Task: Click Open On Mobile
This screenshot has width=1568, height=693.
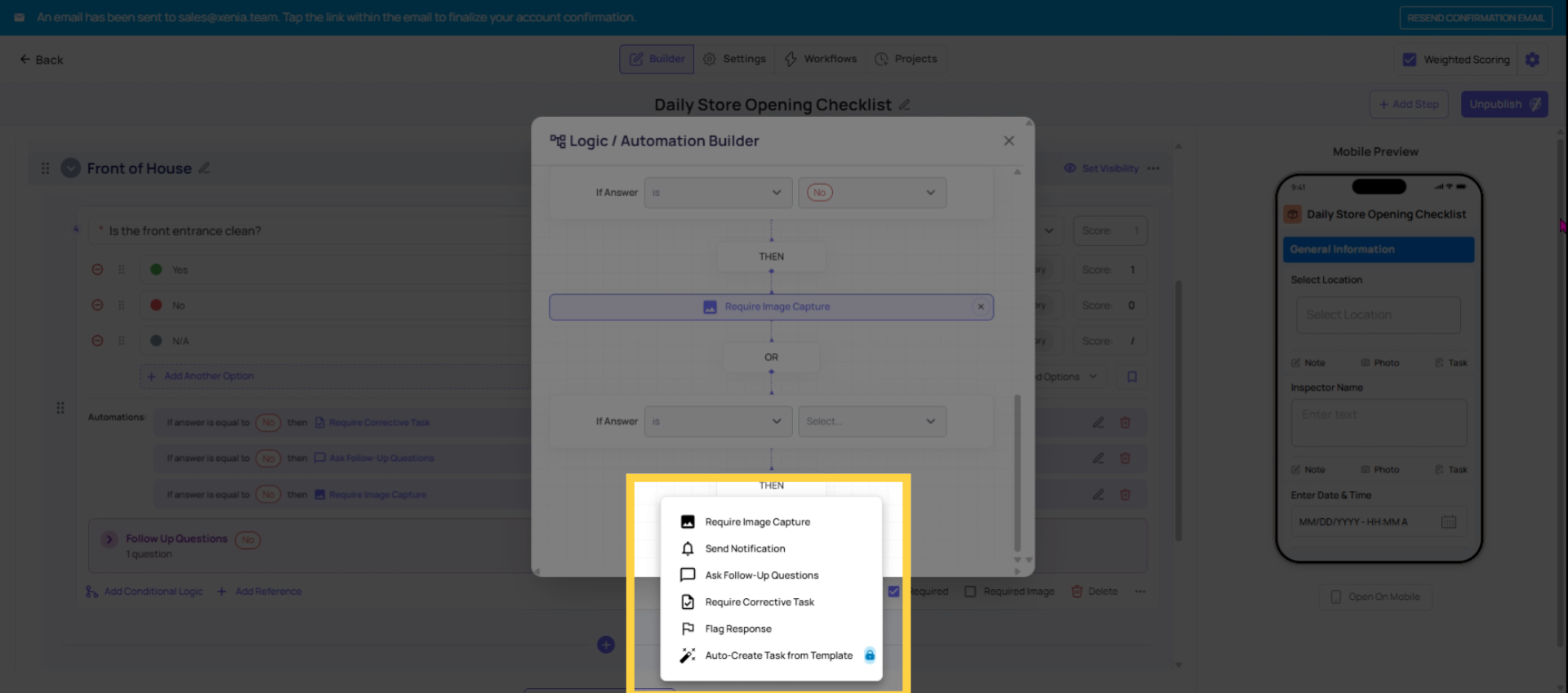Action: (1376, 597)
